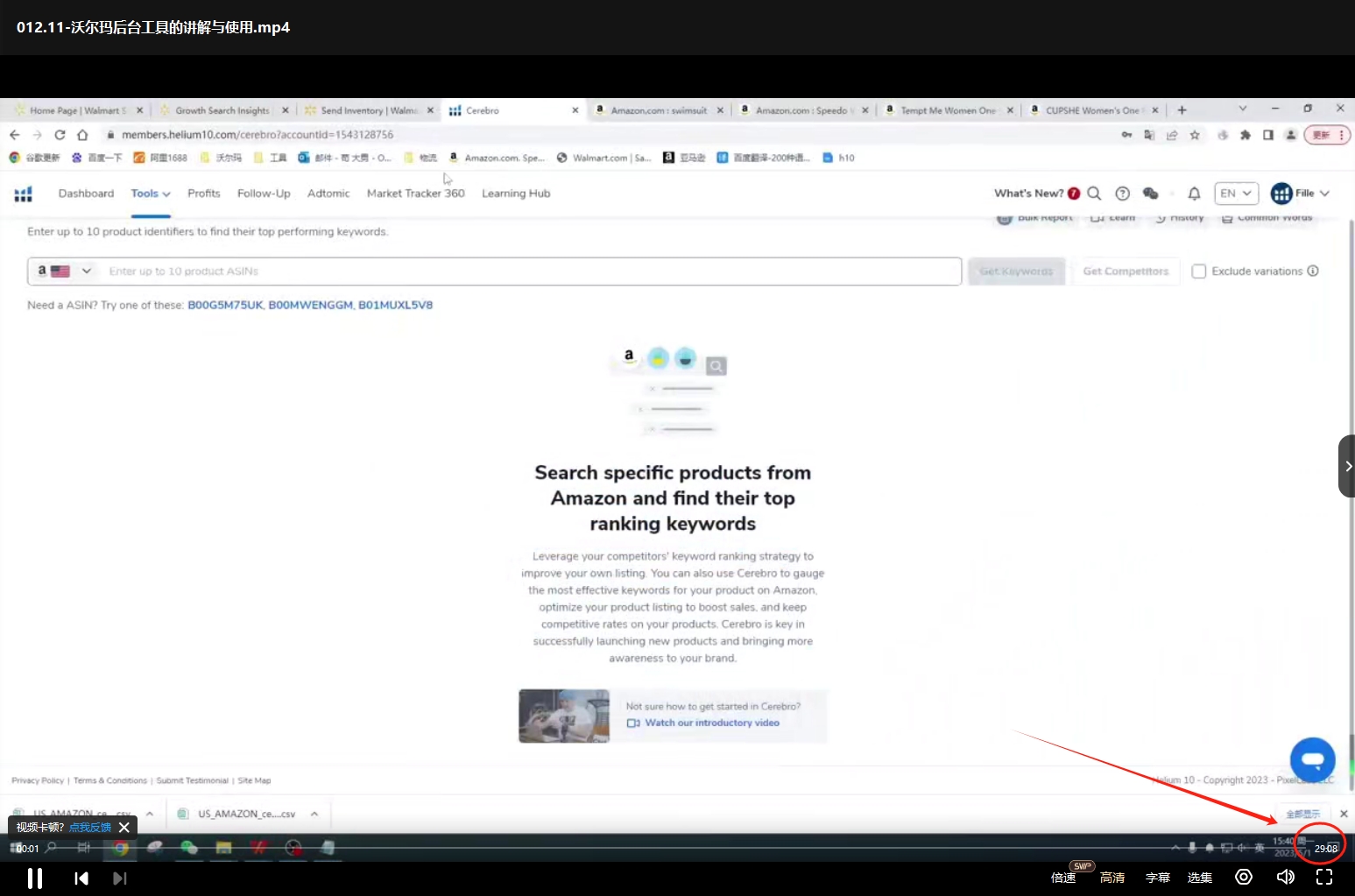Pause the video playback
The width and height of the screenshot is (1355, 896).
(35, 878)
